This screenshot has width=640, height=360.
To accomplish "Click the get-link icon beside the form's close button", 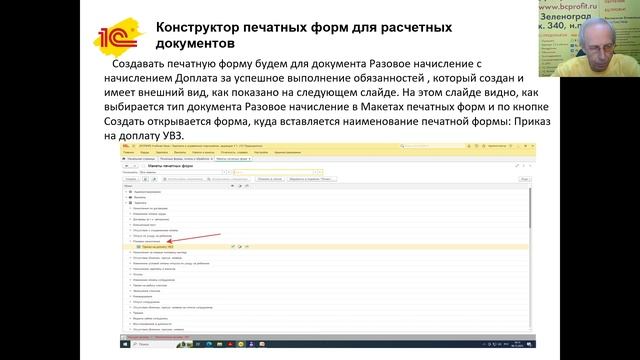I will (x=517, y=166).
